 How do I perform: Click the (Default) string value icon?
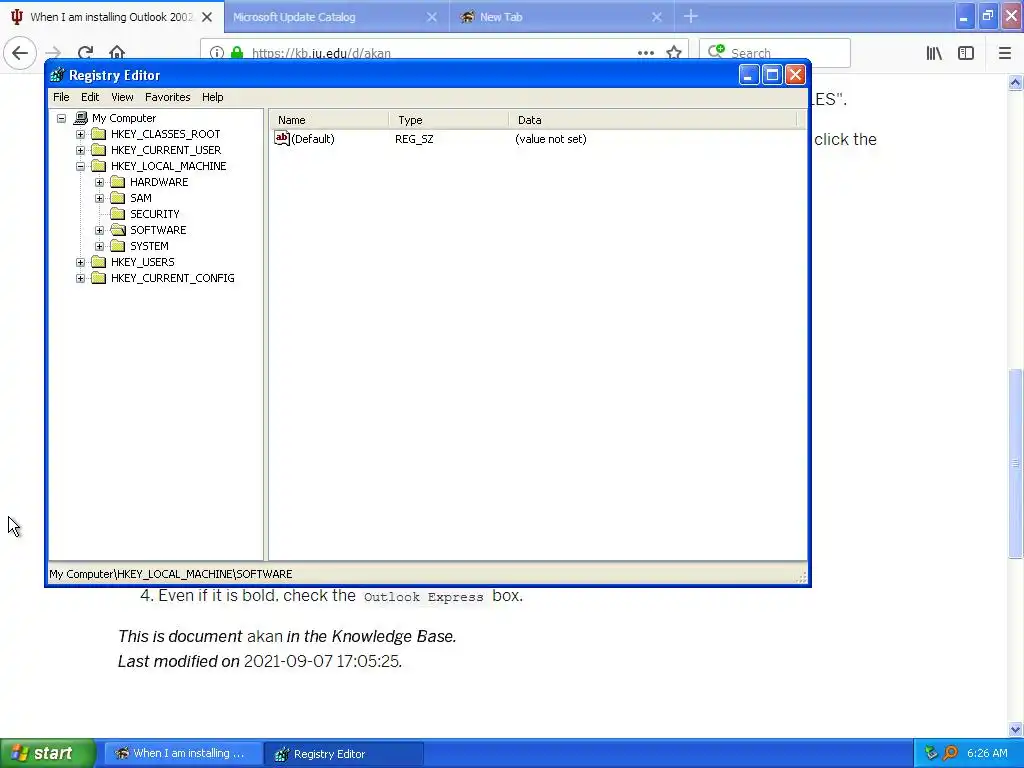[x=281, y=138]
